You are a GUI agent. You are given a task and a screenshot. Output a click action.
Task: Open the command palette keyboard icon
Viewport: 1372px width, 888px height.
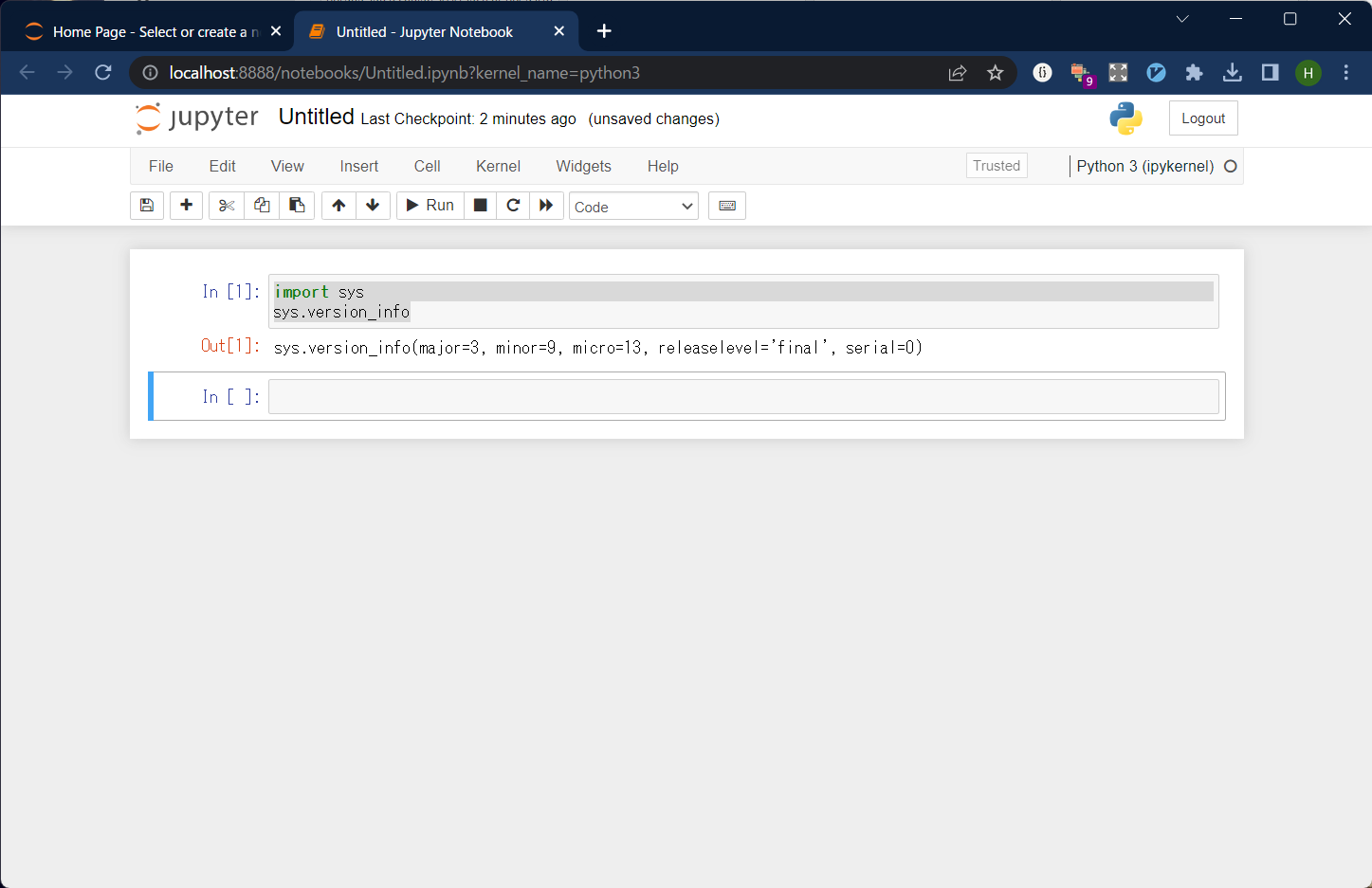click(726, 206)
